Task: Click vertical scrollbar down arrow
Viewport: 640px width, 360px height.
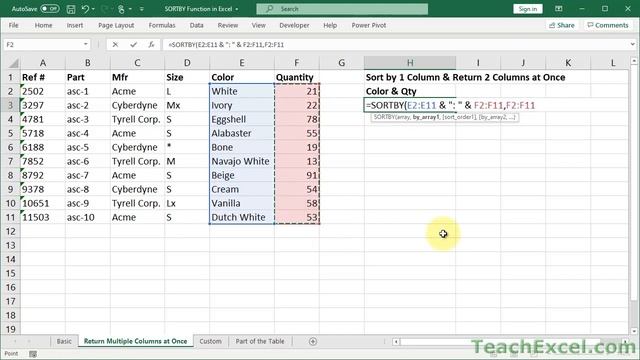Action: [634, 331]
